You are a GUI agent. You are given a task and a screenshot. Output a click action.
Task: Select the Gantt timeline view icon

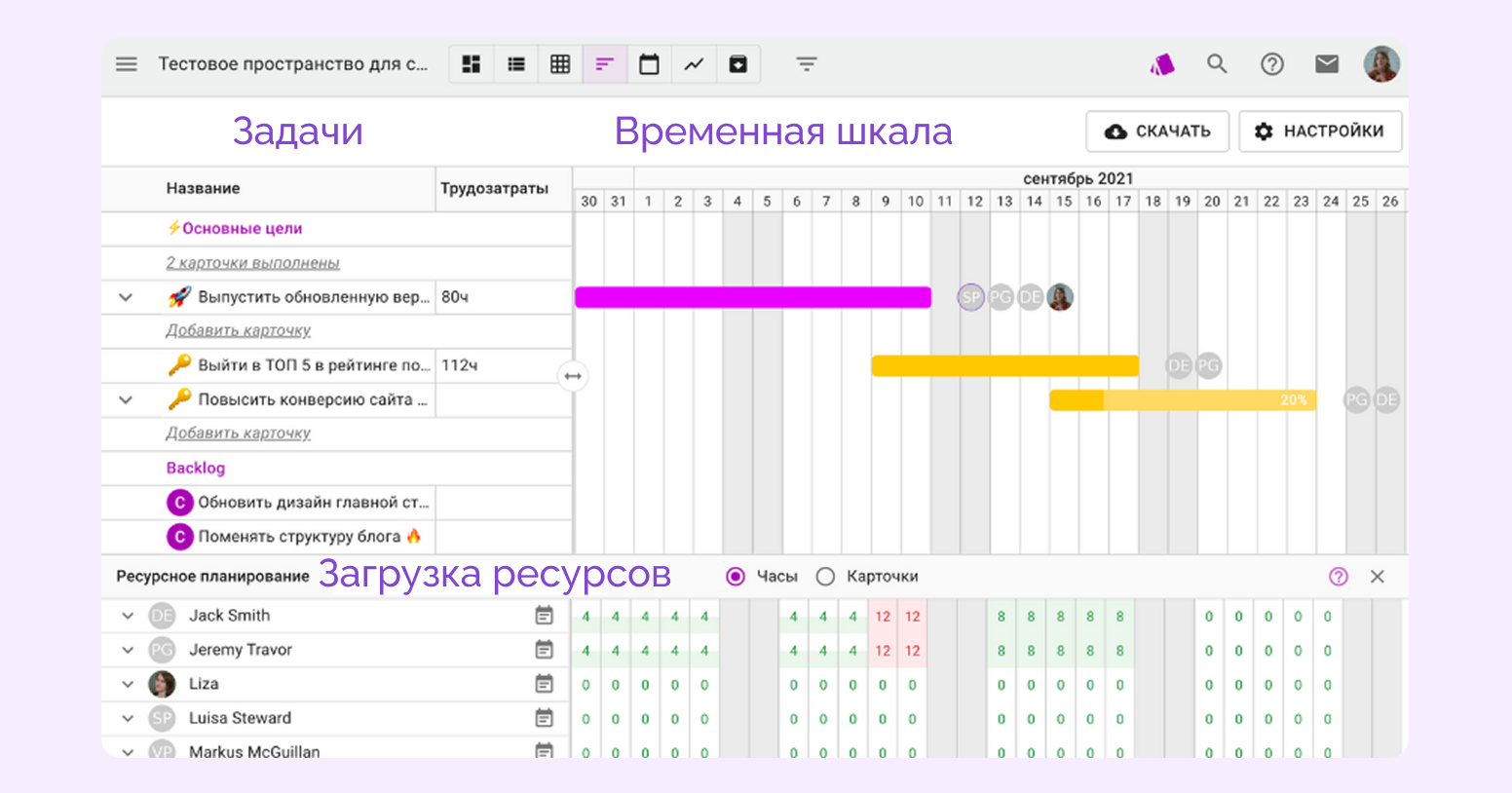click(605, 64)
